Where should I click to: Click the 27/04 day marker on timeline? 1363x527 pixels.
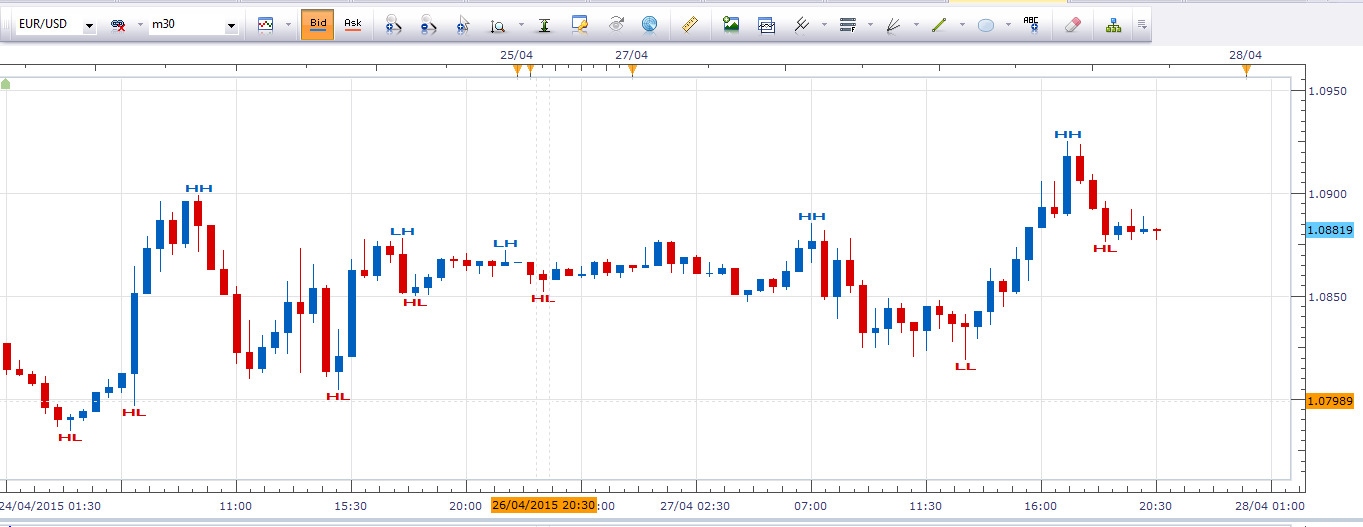[631, 56]
